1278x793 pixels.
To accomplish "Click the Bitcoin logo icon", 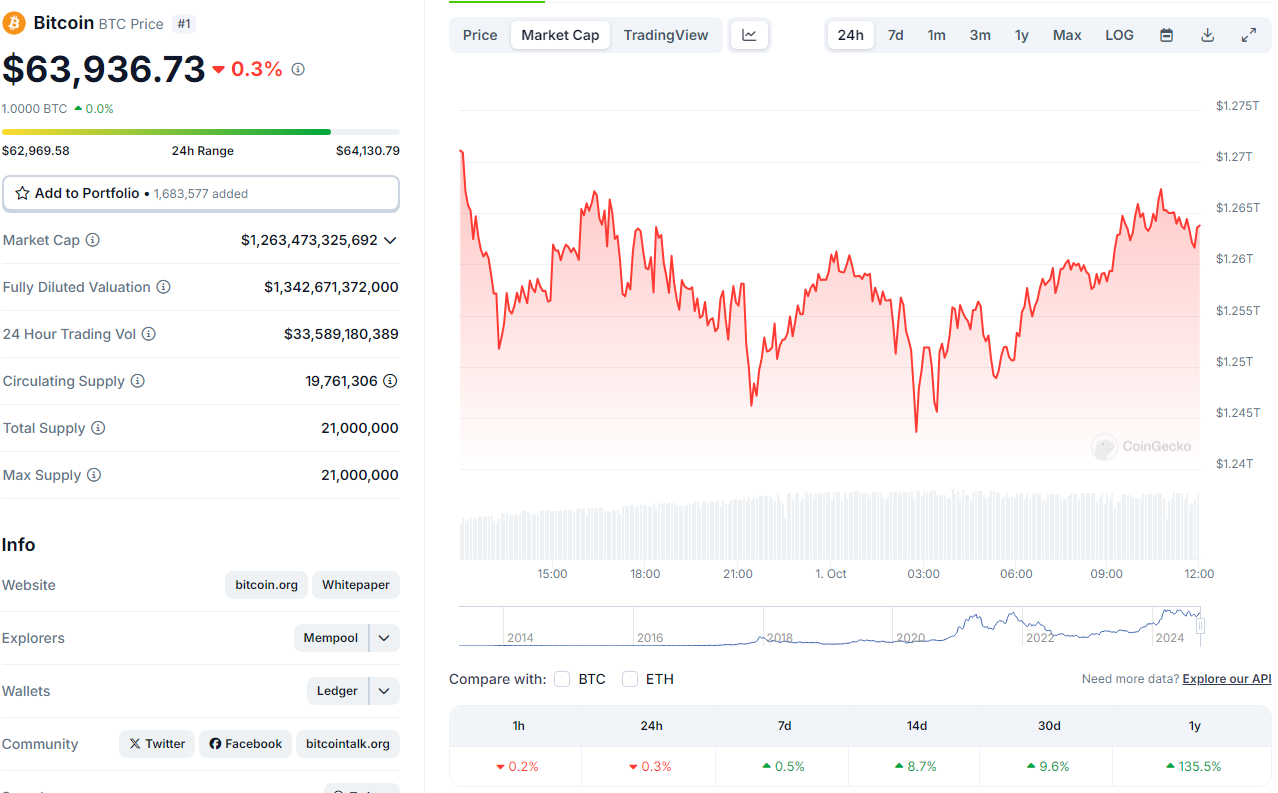I will coord(14,22).
